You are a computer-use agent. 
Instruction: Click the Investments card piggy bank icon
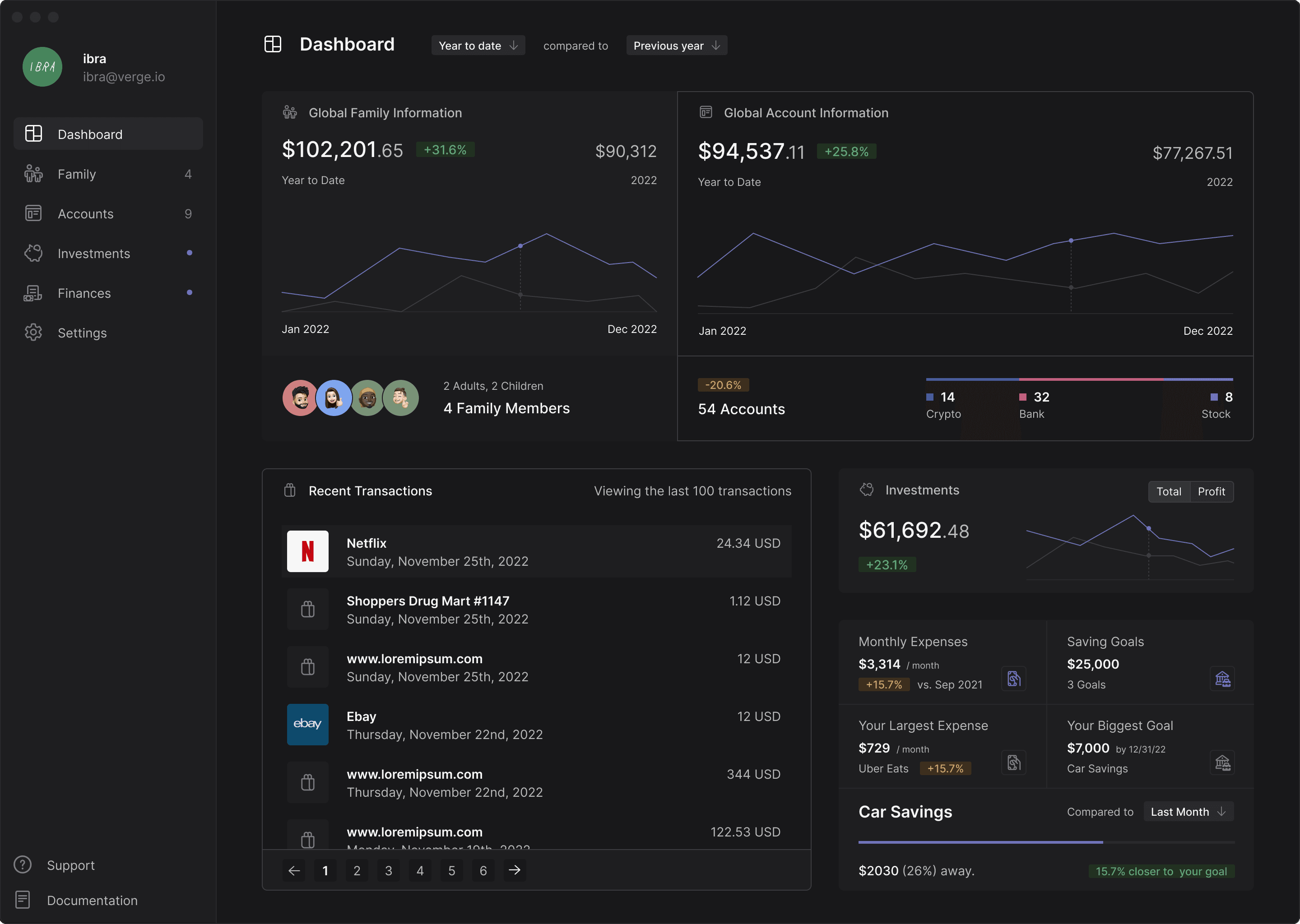pos(866,490)
